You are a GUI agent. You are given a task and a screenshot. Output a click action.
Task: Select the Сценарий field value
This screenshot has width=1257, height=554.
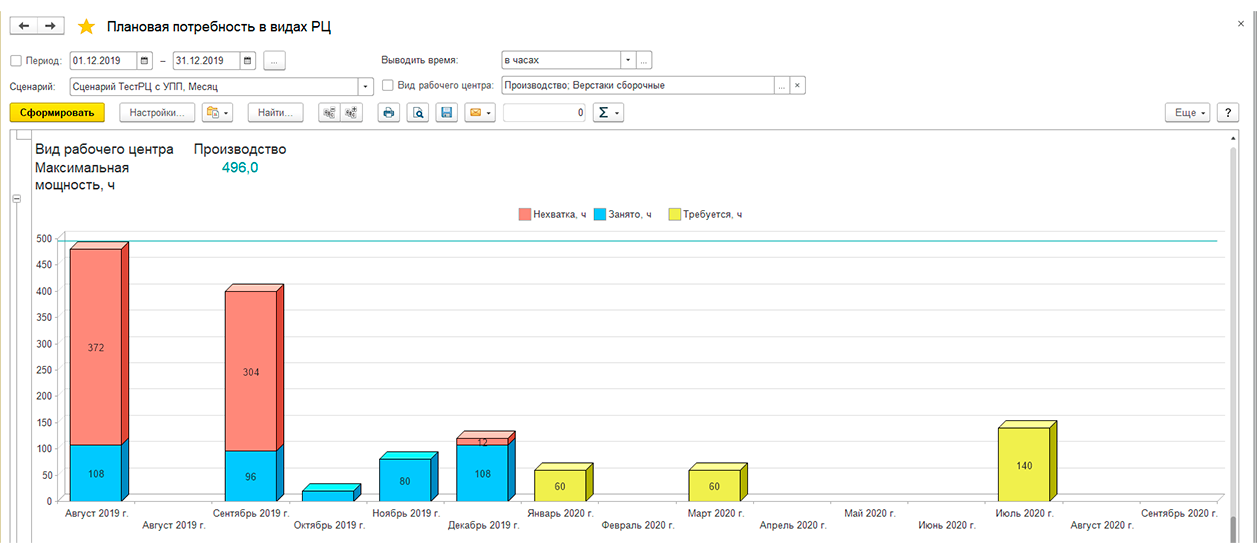pos(213,86)
